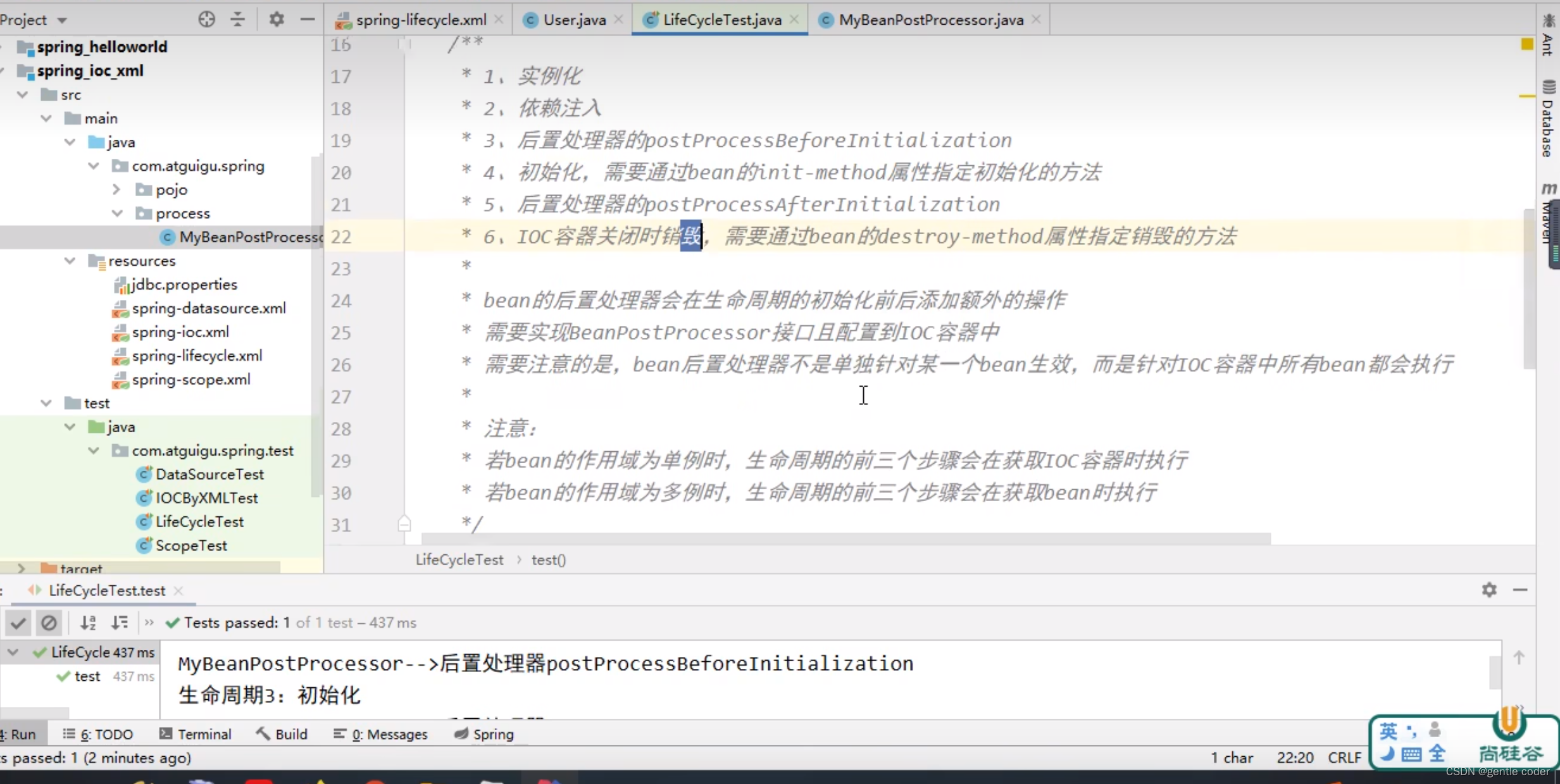The image size is (1560, 784).
Task: Collapse the resources folder
Action: [x=70, y=261]
